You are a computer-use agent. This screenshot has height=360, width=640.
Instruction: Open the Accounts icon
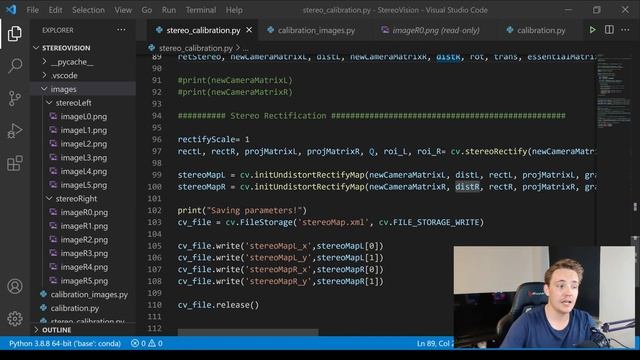click(15, 287)
